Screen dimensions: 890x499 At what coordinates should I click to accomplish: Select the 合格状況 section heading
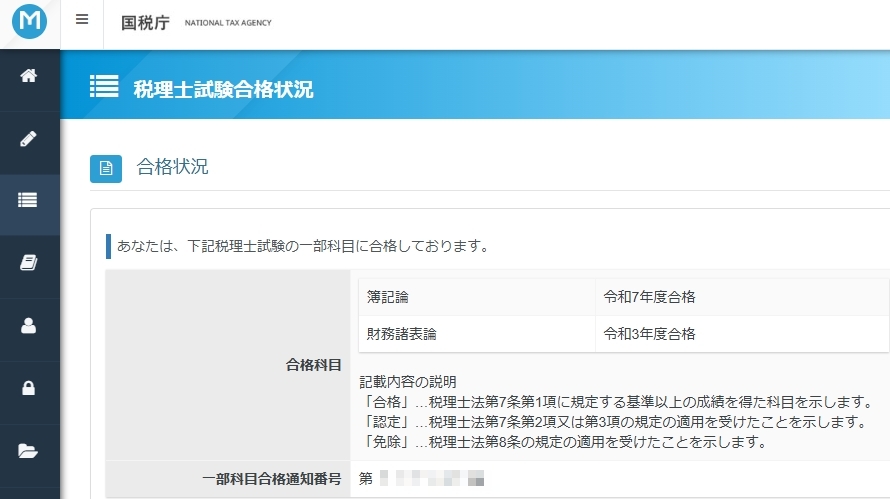coord(173,167)
